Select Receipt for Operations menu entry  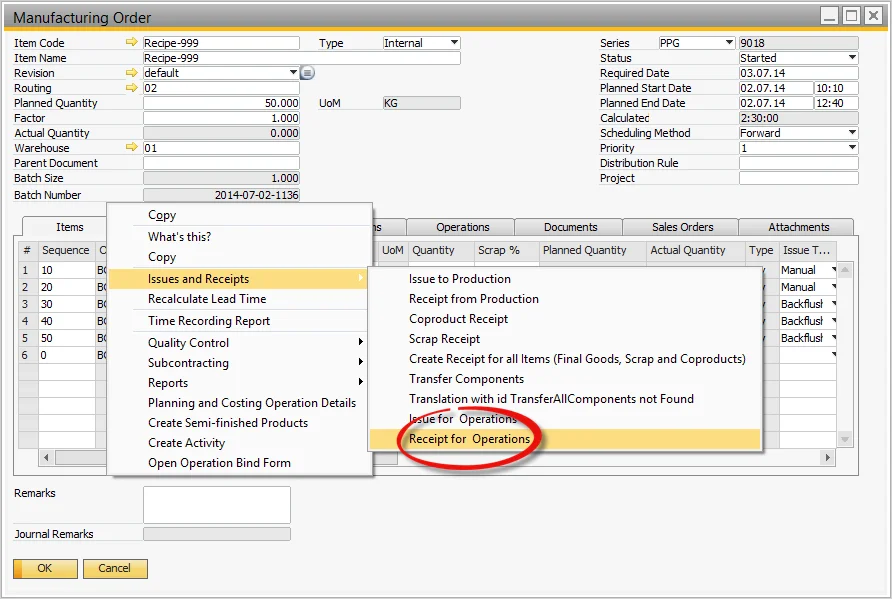point(469,439)
